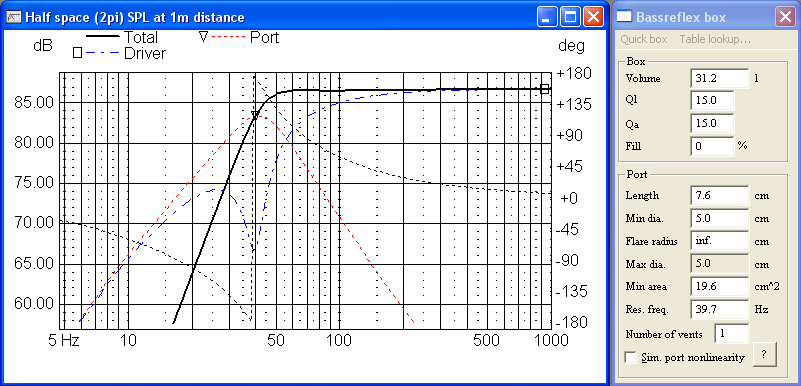The width and height of the screenshot is (801, 386).
Task: Open the question mark help button
Action: (764, 355)
